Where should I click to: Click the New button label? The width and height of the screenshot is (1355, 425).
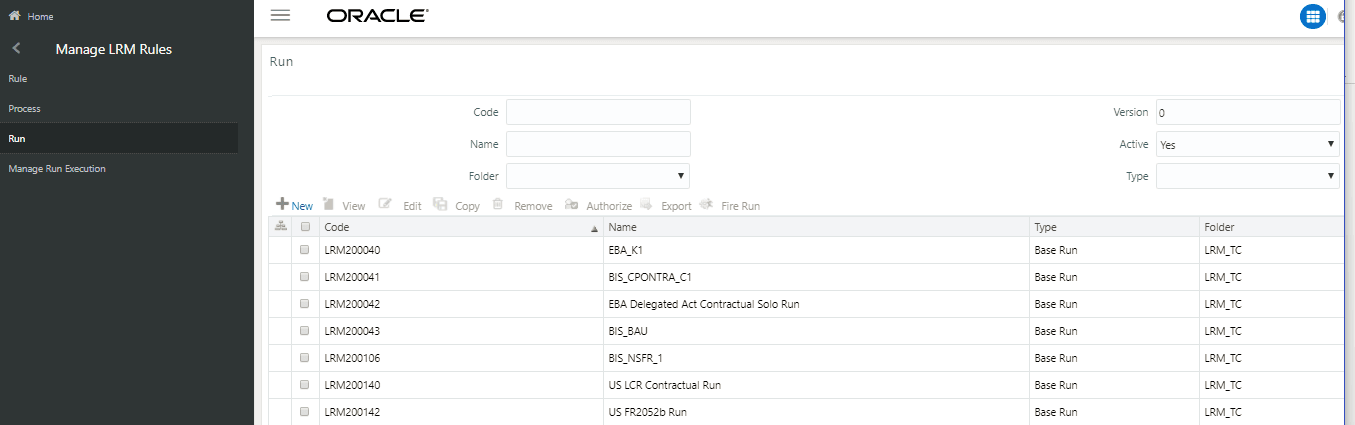[x=302, y=206]
